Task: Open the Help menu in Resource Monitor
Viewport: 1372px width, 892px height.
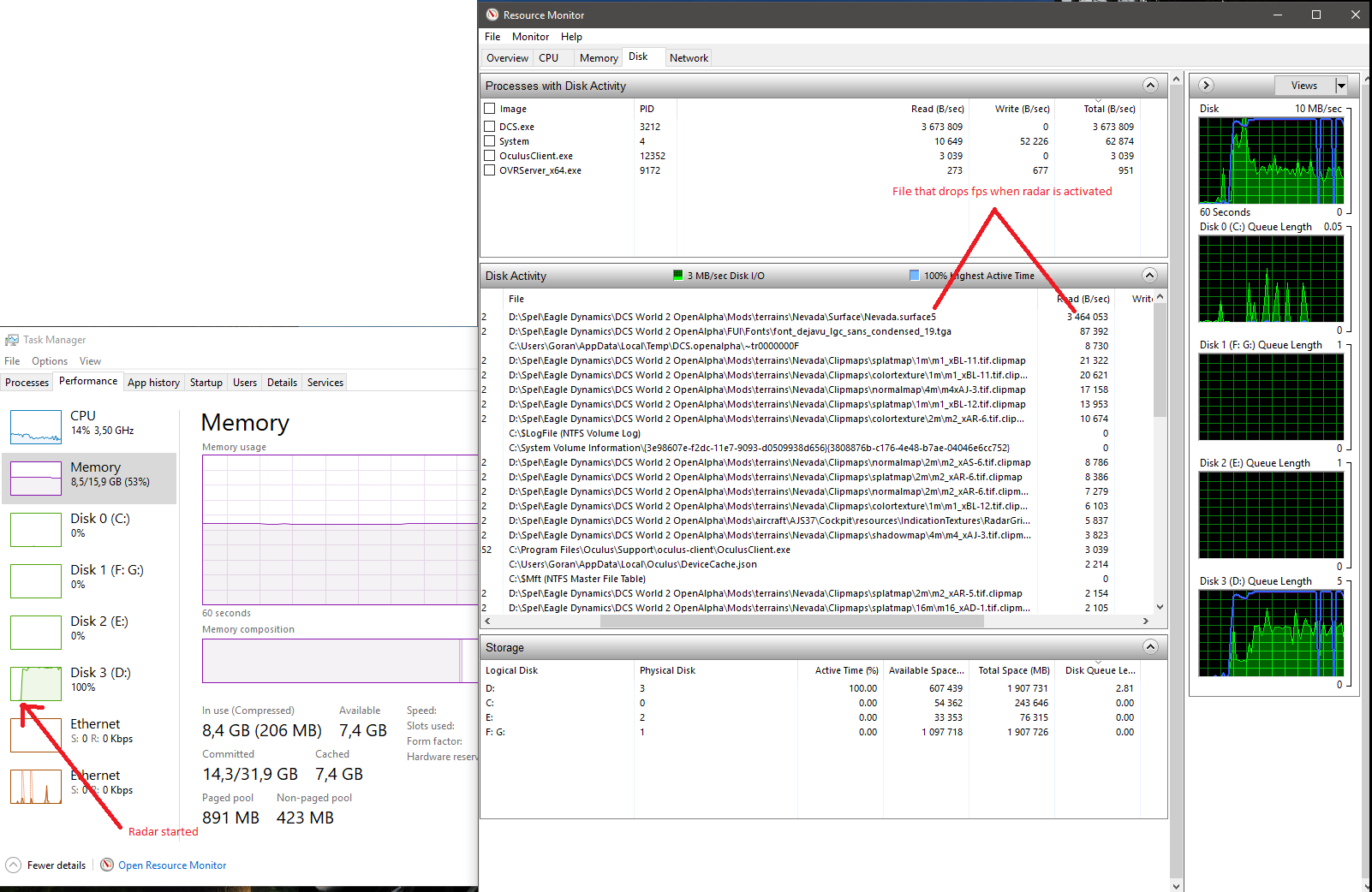Action: coord(571,37)
